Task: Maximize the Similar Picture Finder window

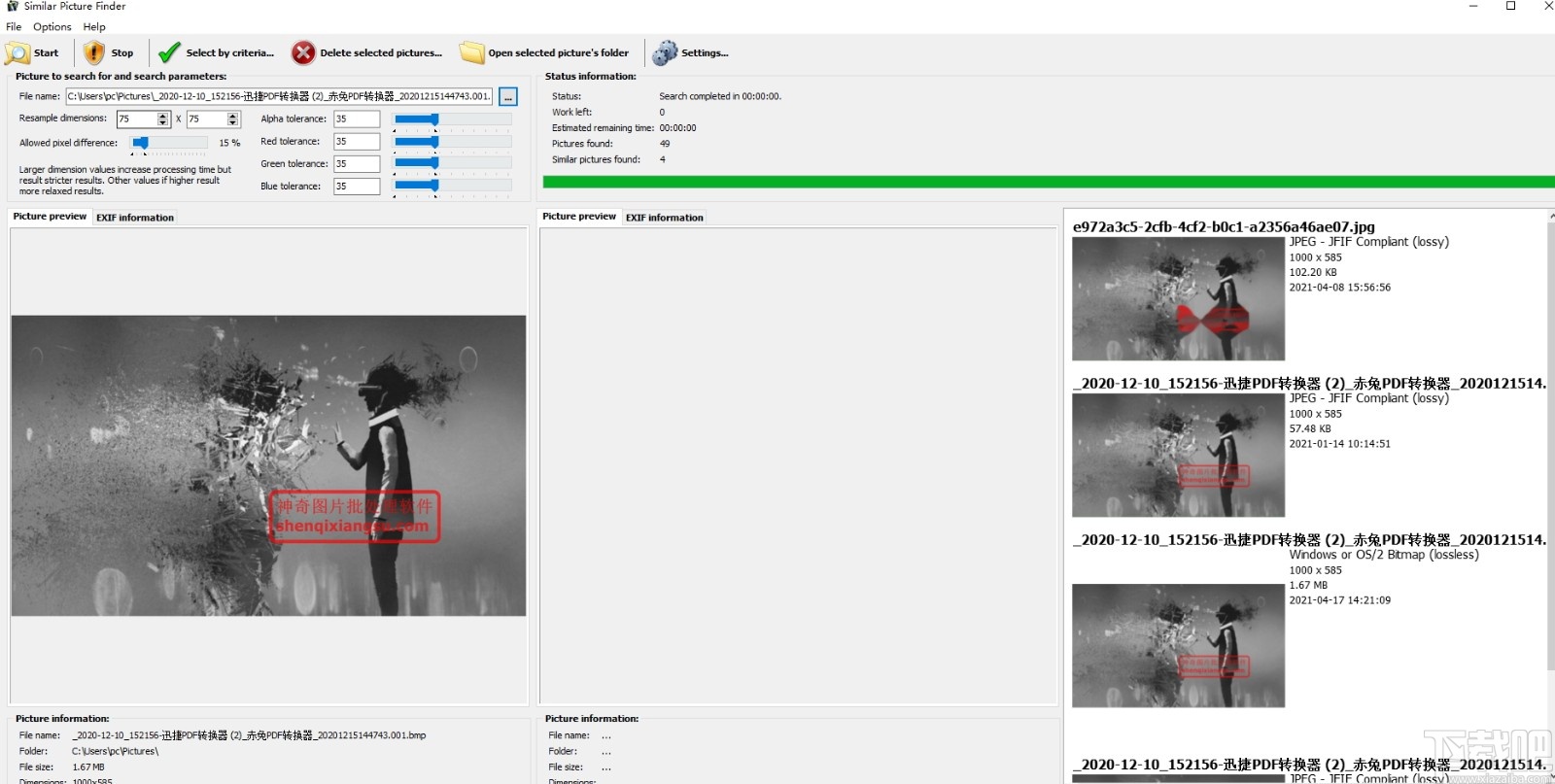Action: [x=1510, y=6]
